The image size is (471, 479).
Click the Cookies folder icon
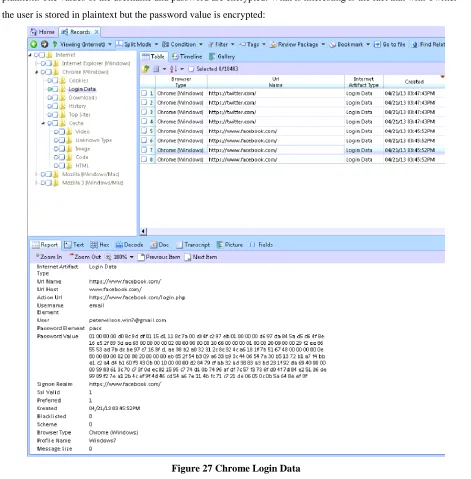pyautogui.click(x=63, y=80)
